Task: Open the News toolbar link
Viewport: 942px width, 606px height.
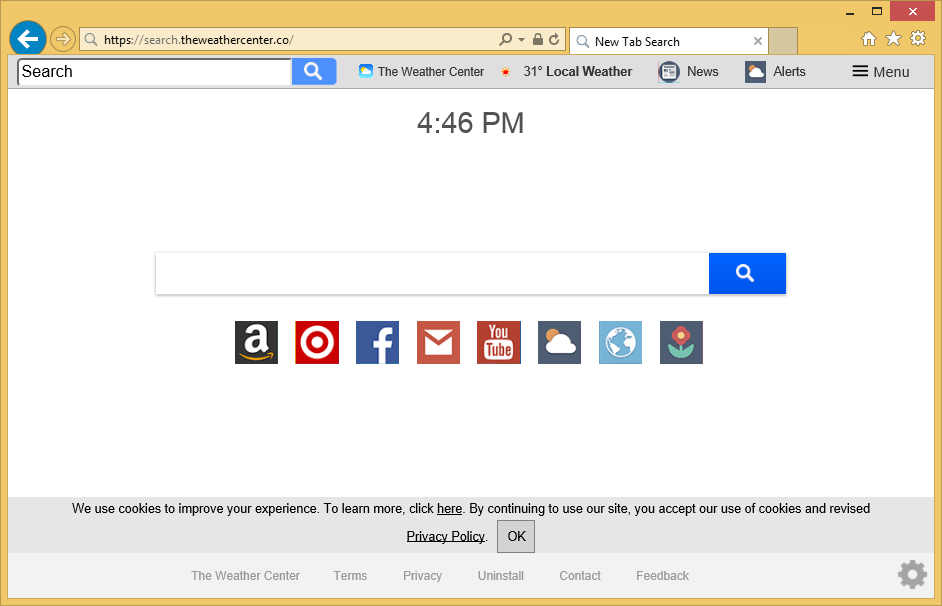Action: pos(702,71)
